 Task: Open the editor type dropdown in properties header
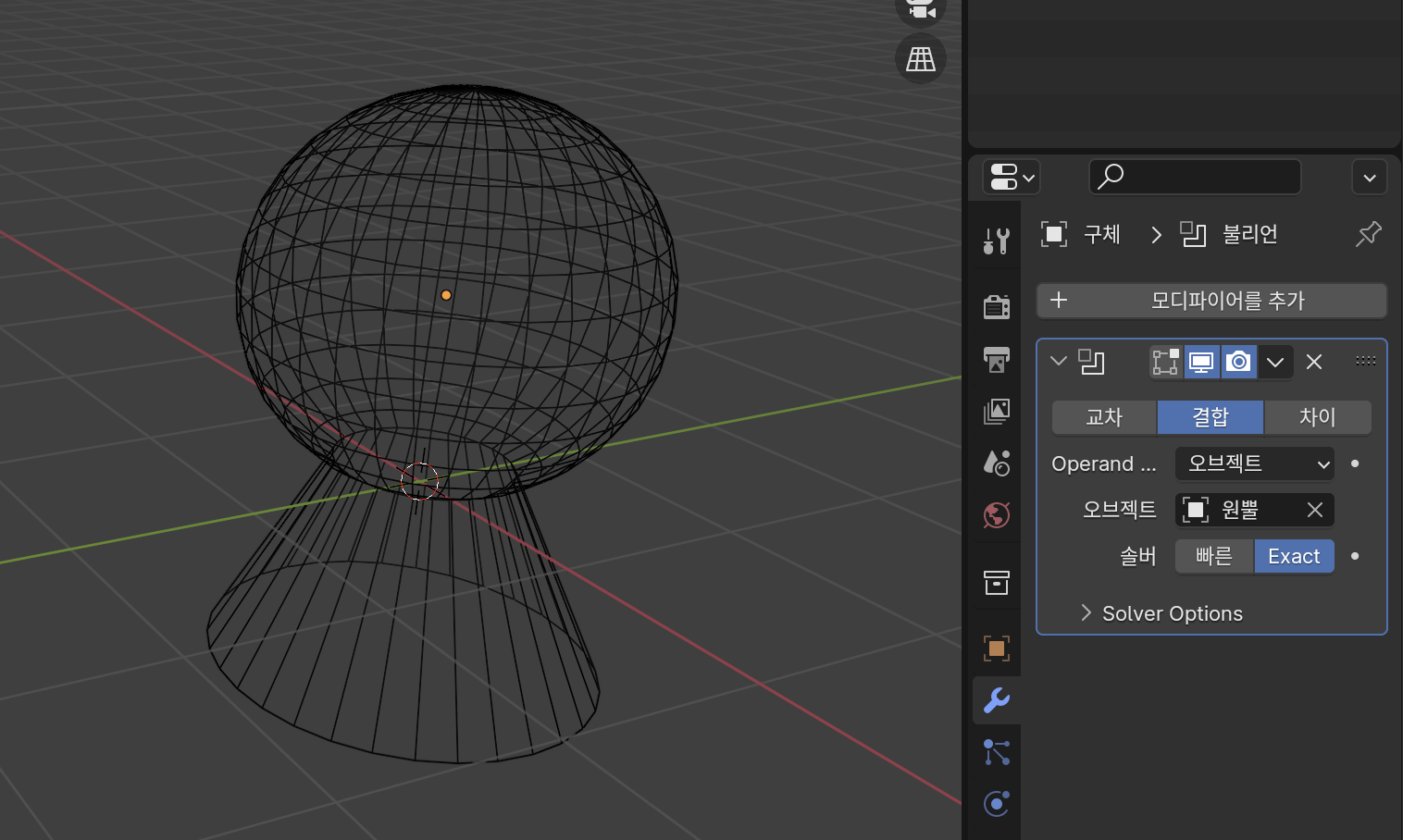(1012, 177)
